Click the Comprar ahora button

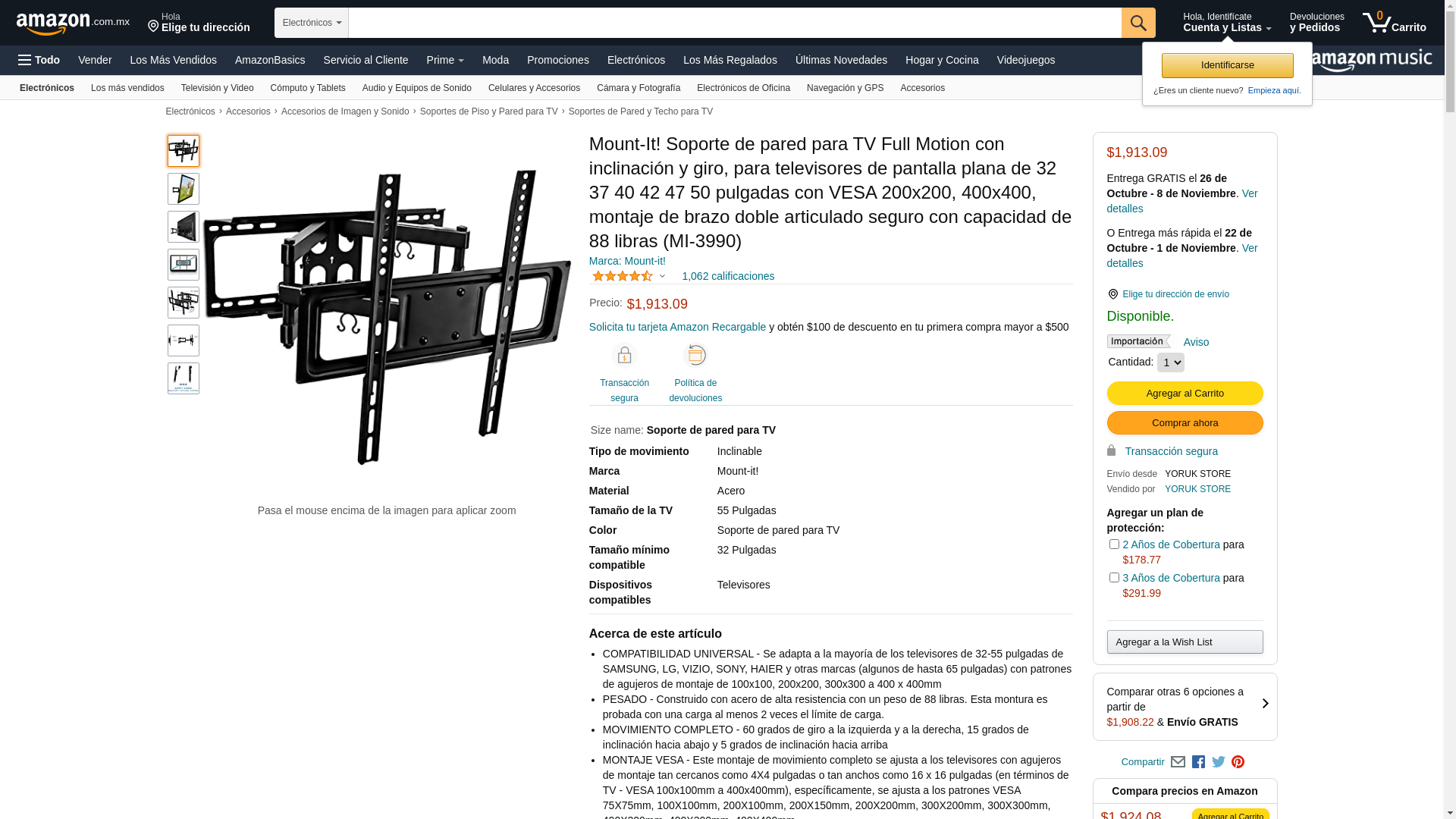point(1185,422)
